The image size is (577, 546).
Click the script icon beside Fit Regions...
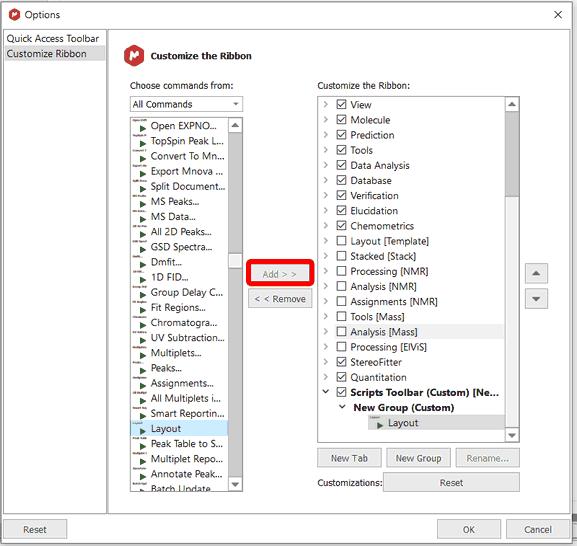(x=140, y=307)
